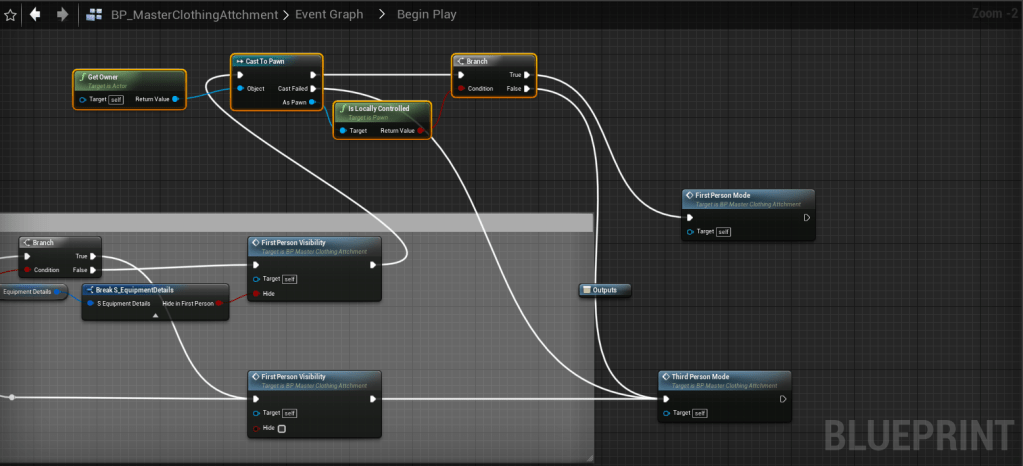Go forward with the right arrow button
1023x466 pixels.
click(62, 15)
